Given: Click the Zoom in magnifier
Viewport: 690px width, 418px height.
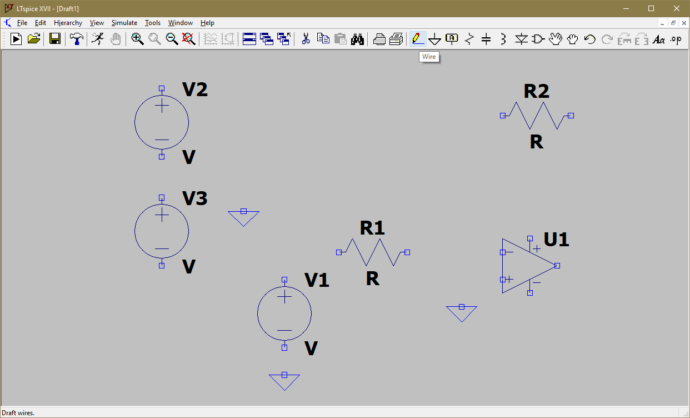Looking at the screenshot, I should click(137, 39).
